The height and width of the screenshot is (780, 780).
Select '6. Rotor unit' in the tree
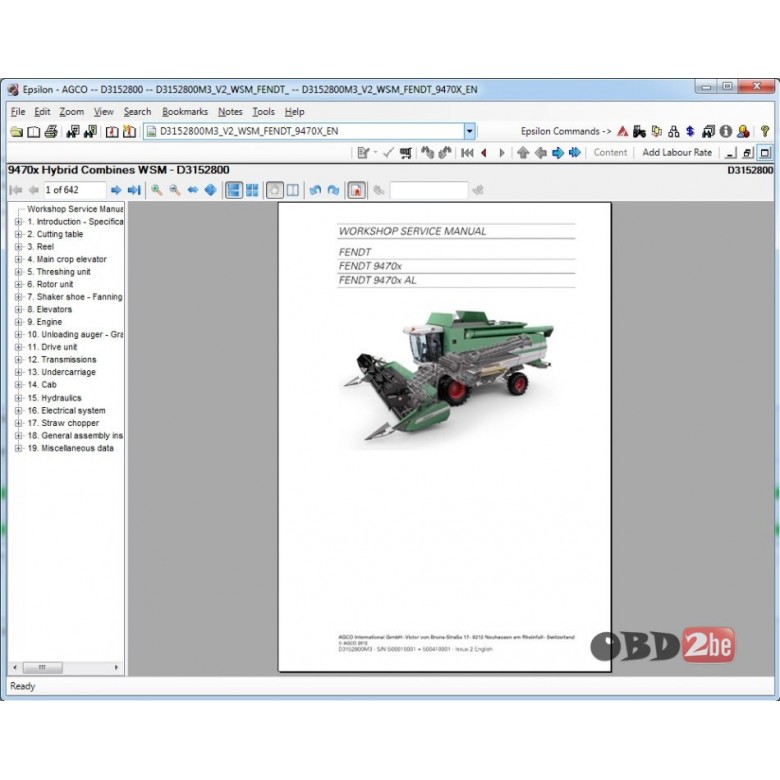click(x=50, y=285)
